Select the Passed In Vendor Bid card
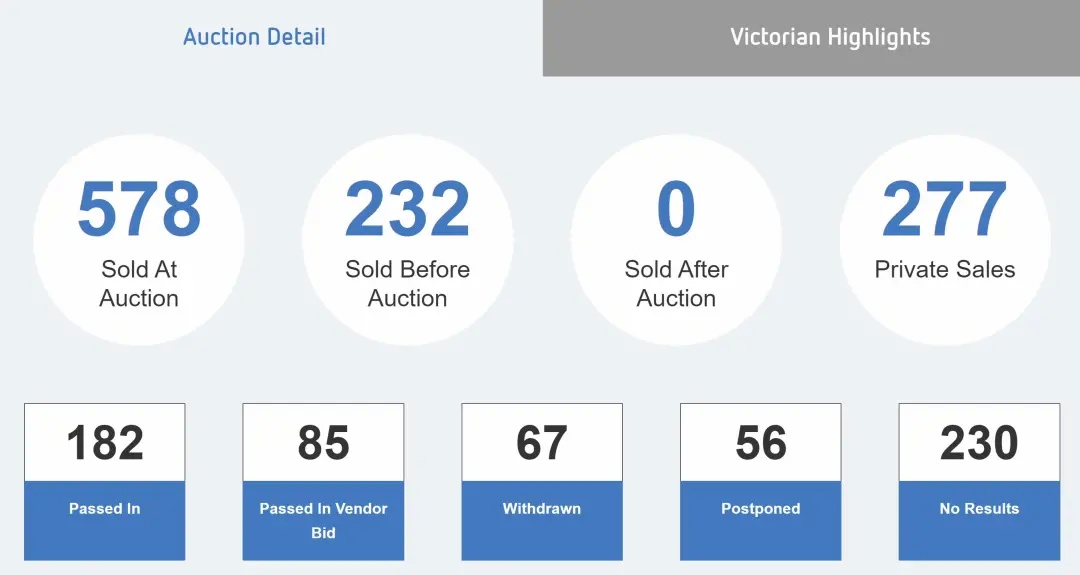Image resolution: width=1080 pixels, height=575 pixels. (x=323, y=482)
